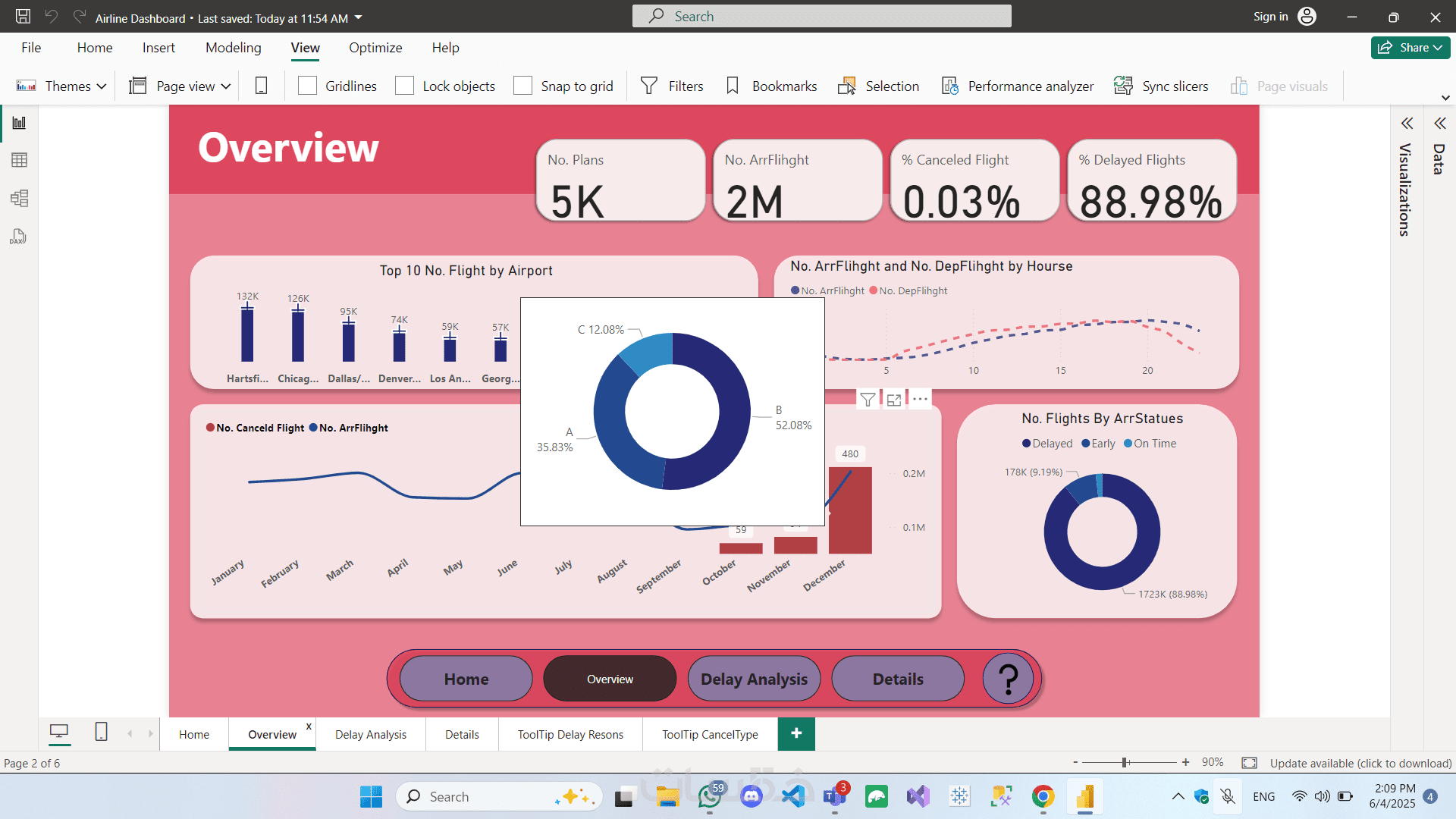The width and height of the screenshot is (1456, 819).
Task: Switch to Table view icon
Action: pos(19,160)
